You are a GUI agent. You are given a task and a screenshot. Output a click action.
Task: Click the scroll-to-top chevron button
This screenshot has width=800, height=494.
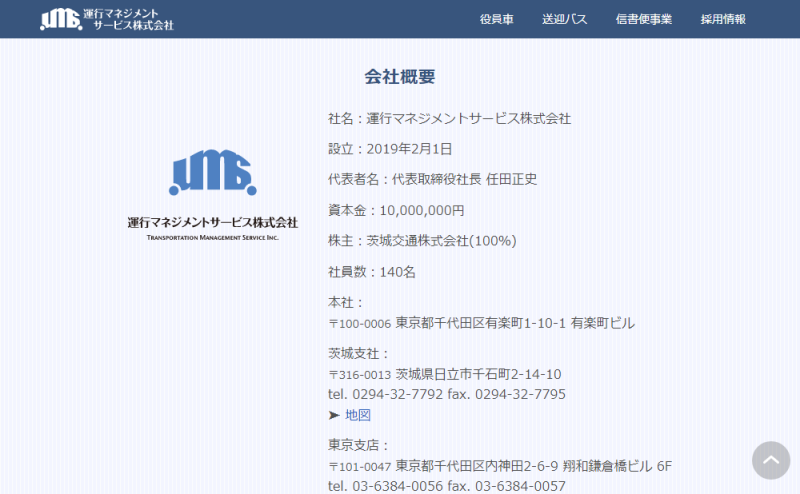pos(771,460)
